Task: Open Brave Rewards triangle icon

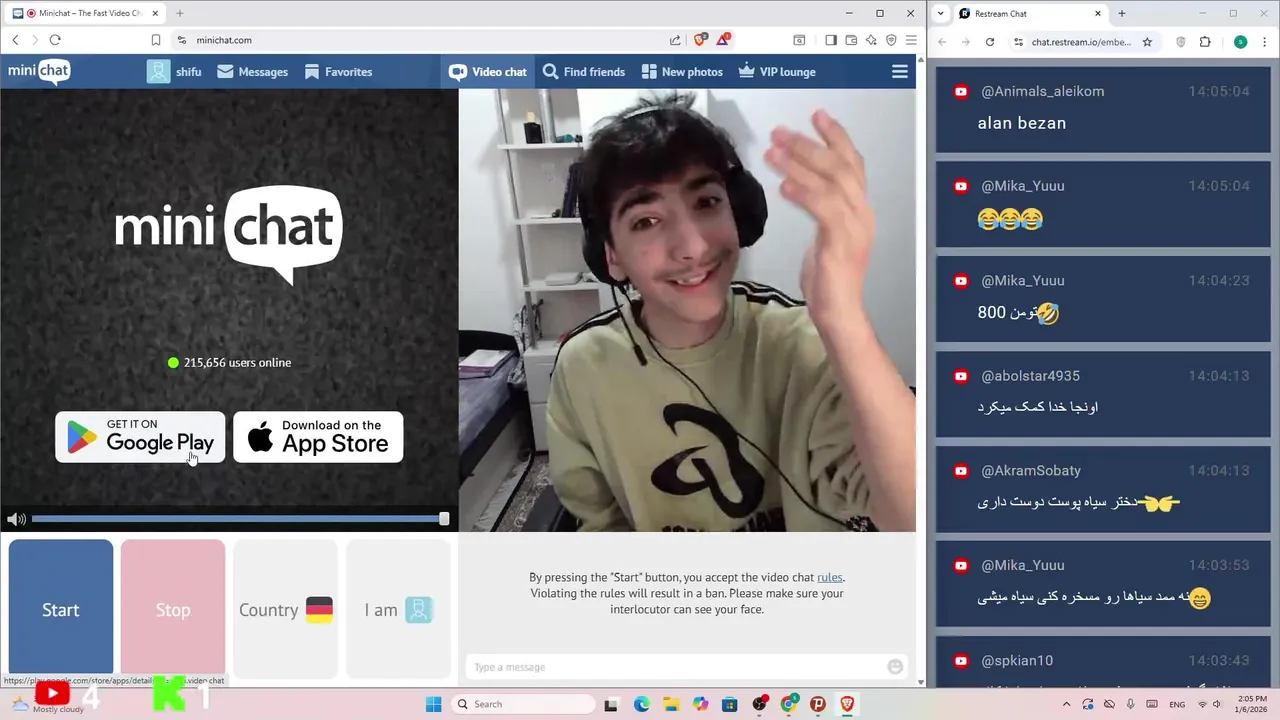Action: 723,40
